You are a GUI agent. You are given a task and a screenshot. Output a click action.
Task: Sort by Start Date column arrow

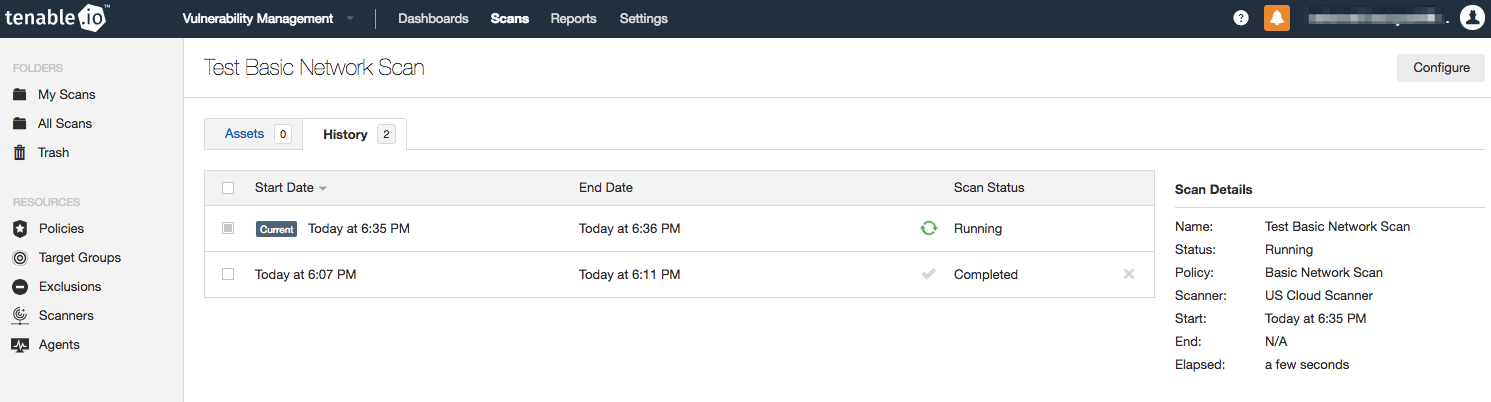click(323, 189)
